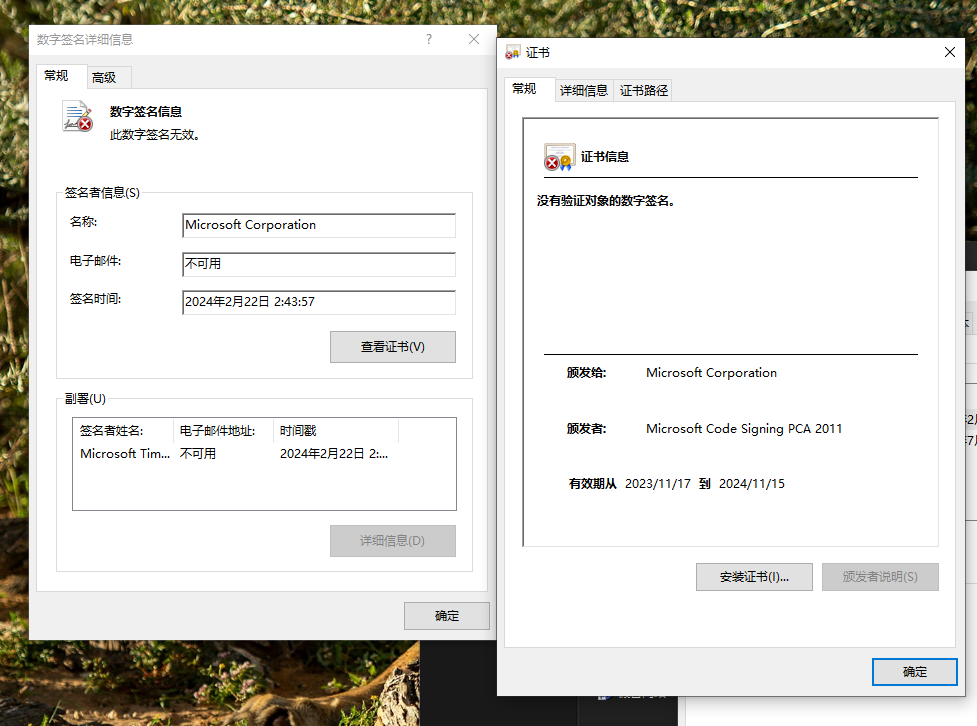Open 证书路径 tab in certificate window
Viewport: 977px width, 726px height.
[x=644, y=90]
